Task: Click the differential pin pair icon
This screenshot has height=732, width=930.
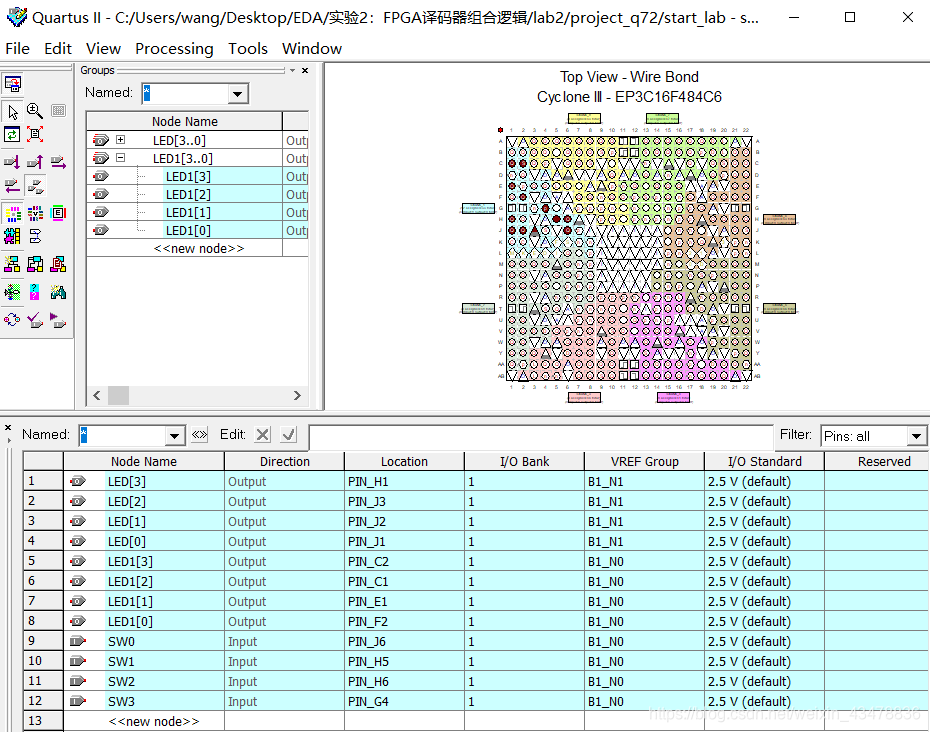Action: (x=35, y=236)
